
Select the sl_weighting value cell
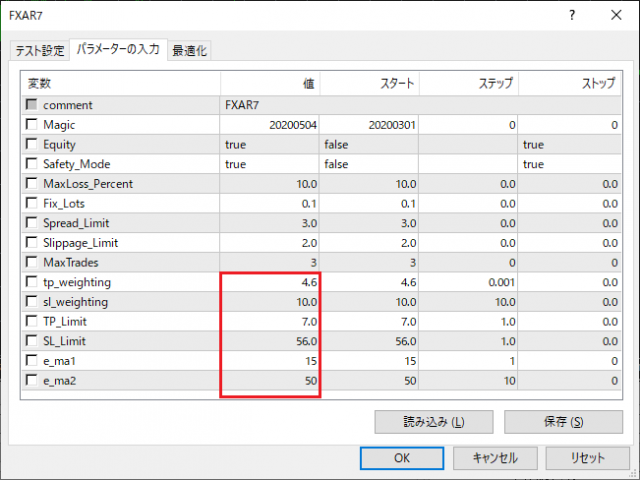coord(269,302)
